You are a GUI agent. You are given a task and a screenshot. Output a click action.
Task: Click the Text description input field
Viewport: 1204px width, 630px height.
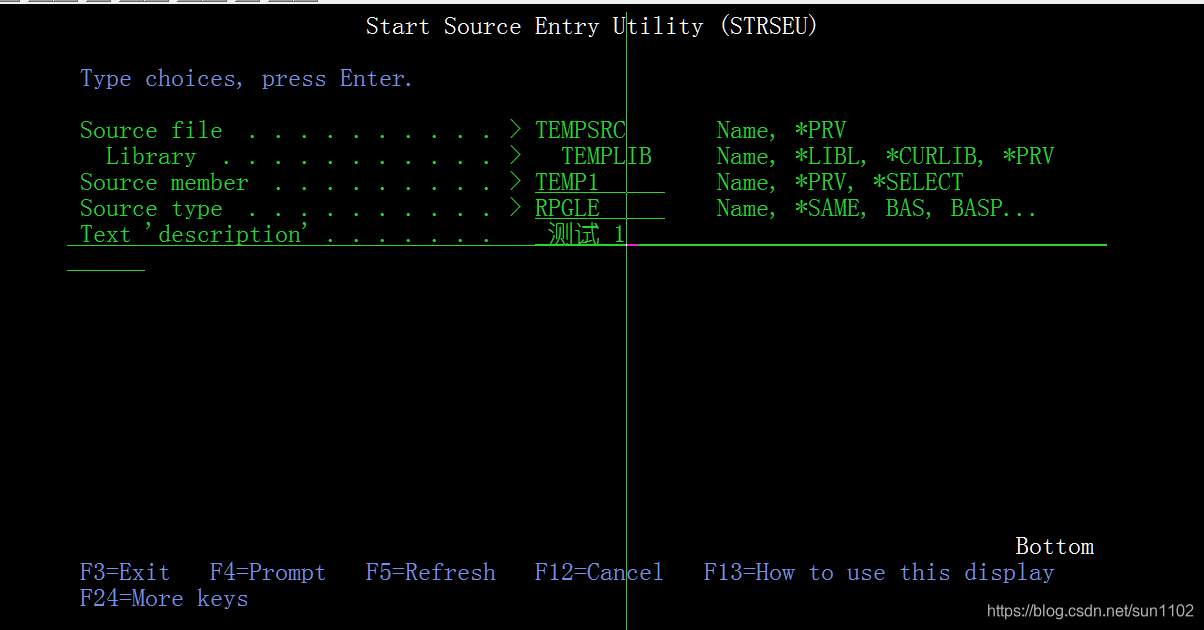point(820,235)
